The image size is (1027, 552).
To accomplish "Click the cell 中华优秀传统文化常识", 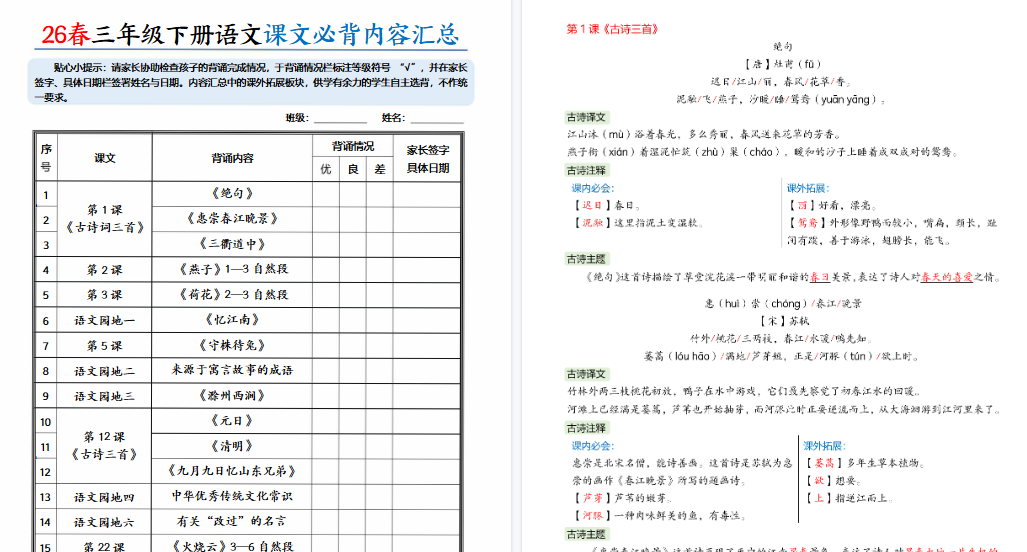I will click(232, 496).
